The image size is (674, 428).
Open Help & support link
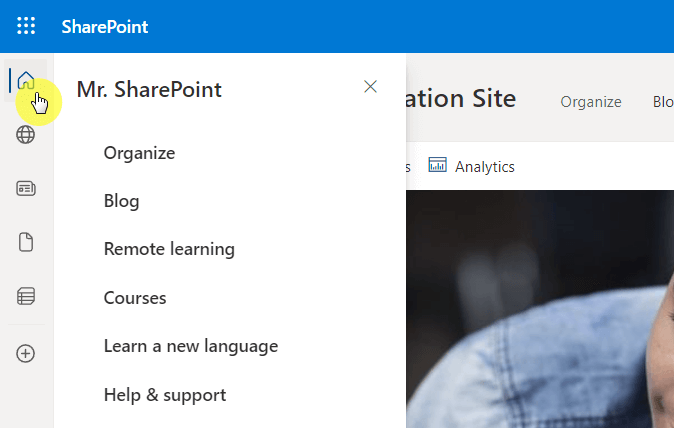click(165, 395)
